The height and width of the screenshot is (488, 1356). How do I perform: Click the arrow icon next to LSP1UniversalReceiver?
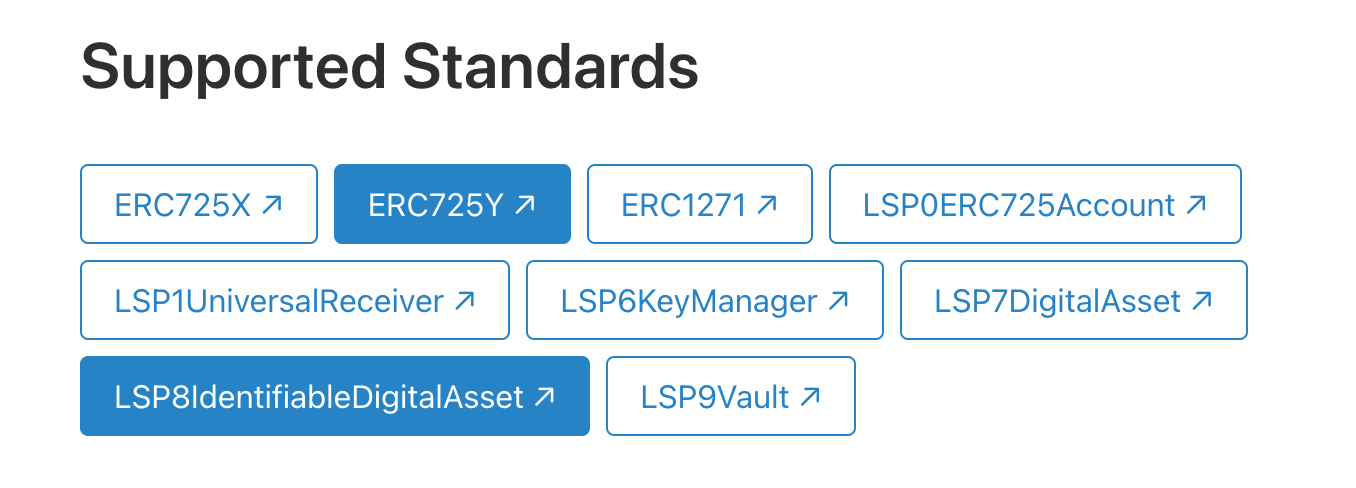click(x=464, y=301)
